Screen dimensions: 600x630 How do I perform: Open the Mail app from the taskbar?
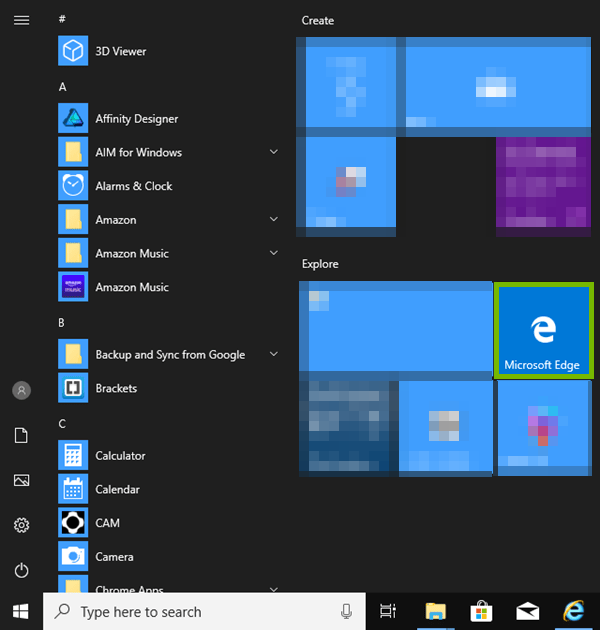(528, 611)
